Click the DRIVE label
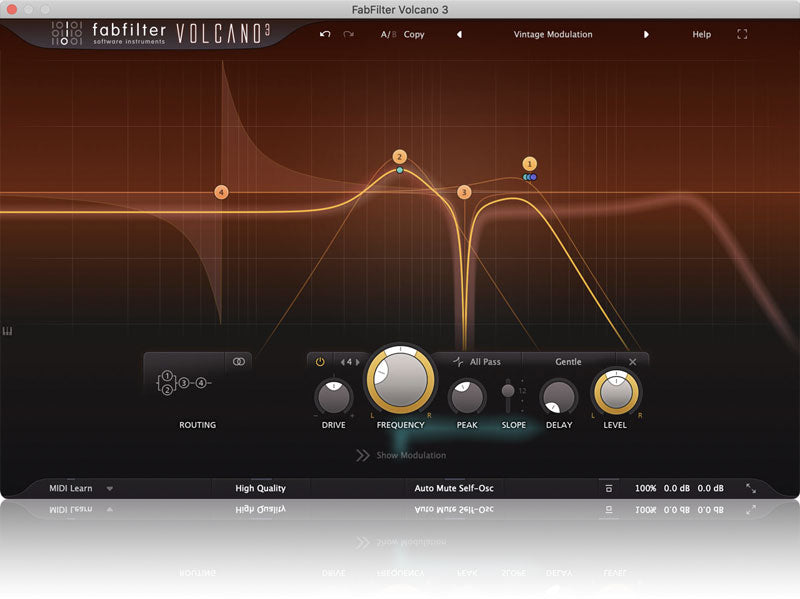This screenshot has width=800, height=599. pos(334,425)
